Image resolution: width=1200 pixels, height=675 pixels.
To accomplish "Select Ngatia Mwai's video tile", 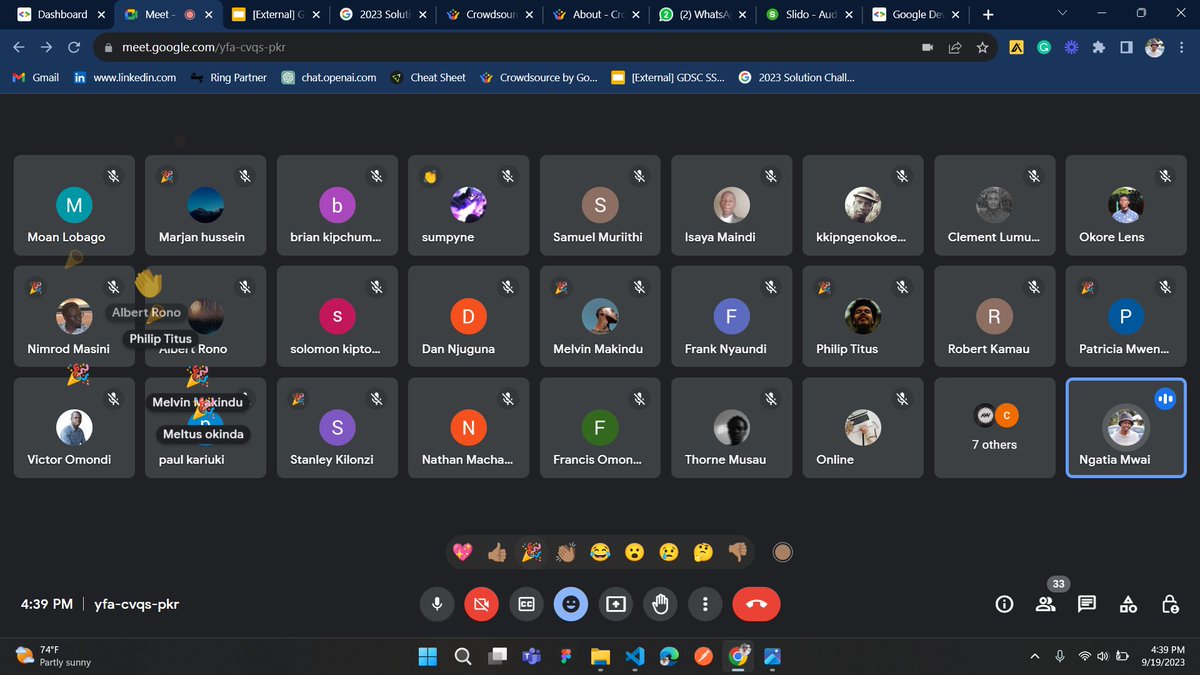I will click(x=1126, y=427).
